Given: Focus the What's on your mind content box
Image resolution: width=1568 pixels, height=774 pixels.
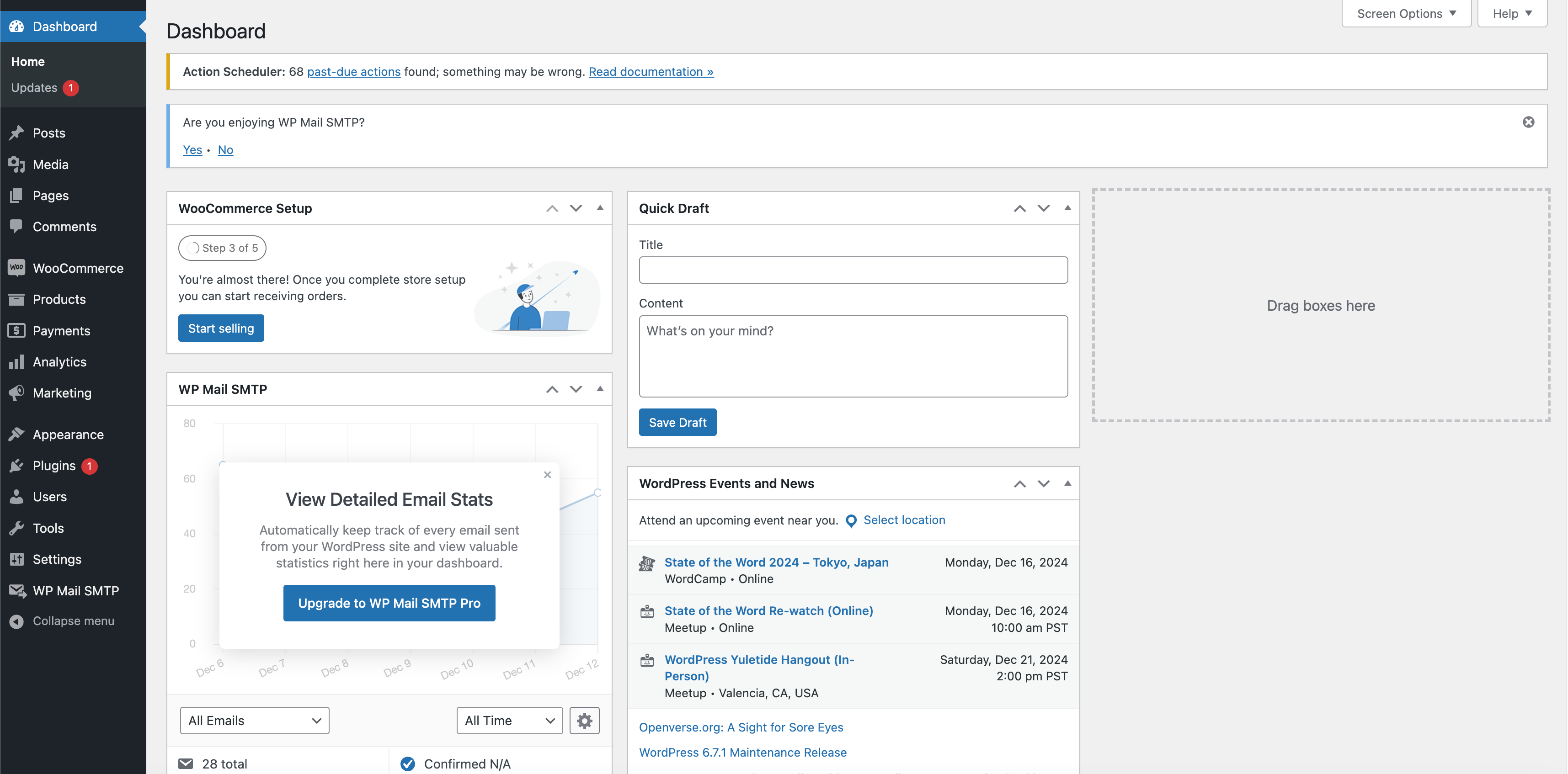Looking at the screenshot, I should tap(853, 356).
